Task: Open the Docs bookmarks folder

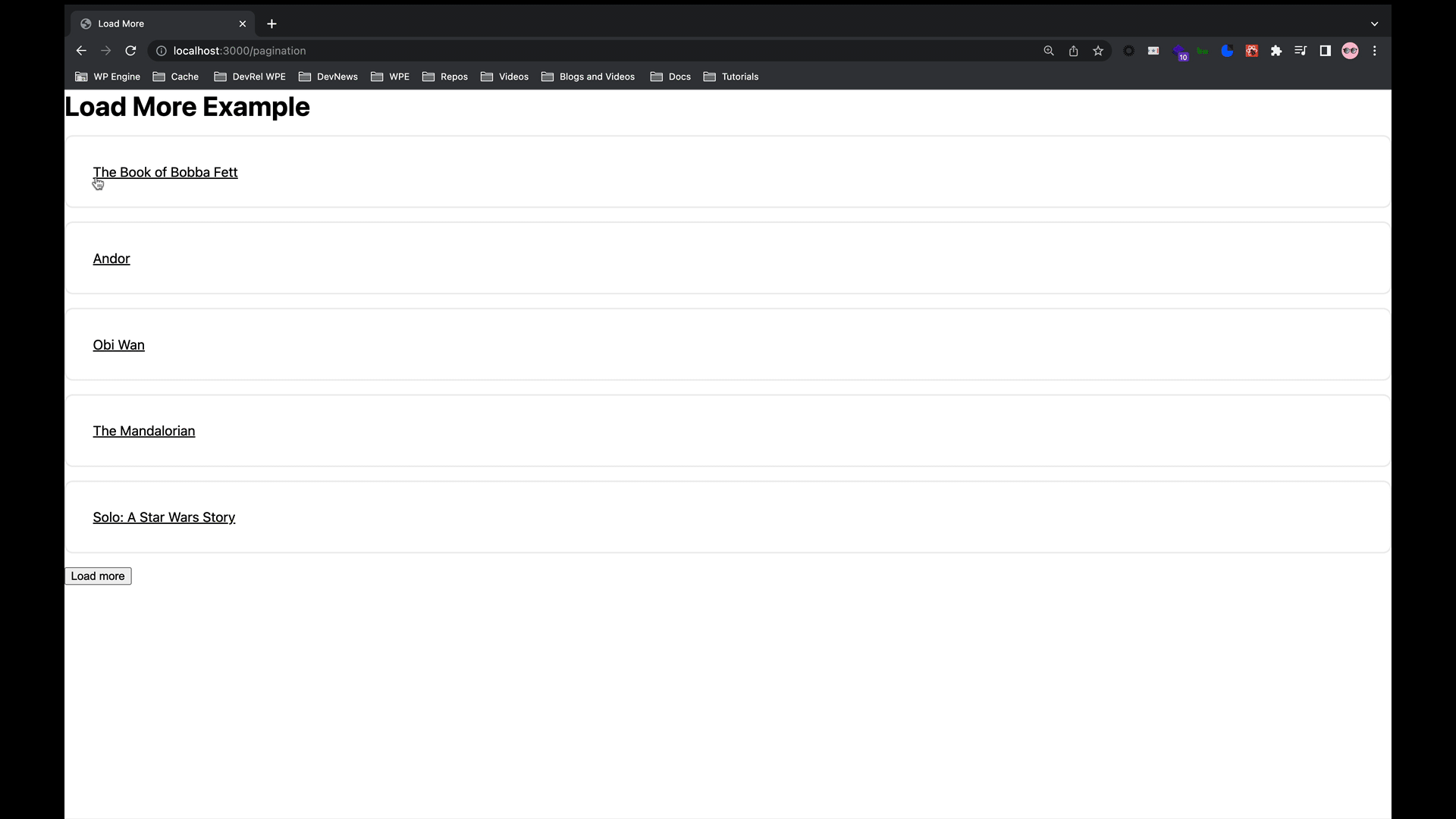Action: [x=670, y=77]
